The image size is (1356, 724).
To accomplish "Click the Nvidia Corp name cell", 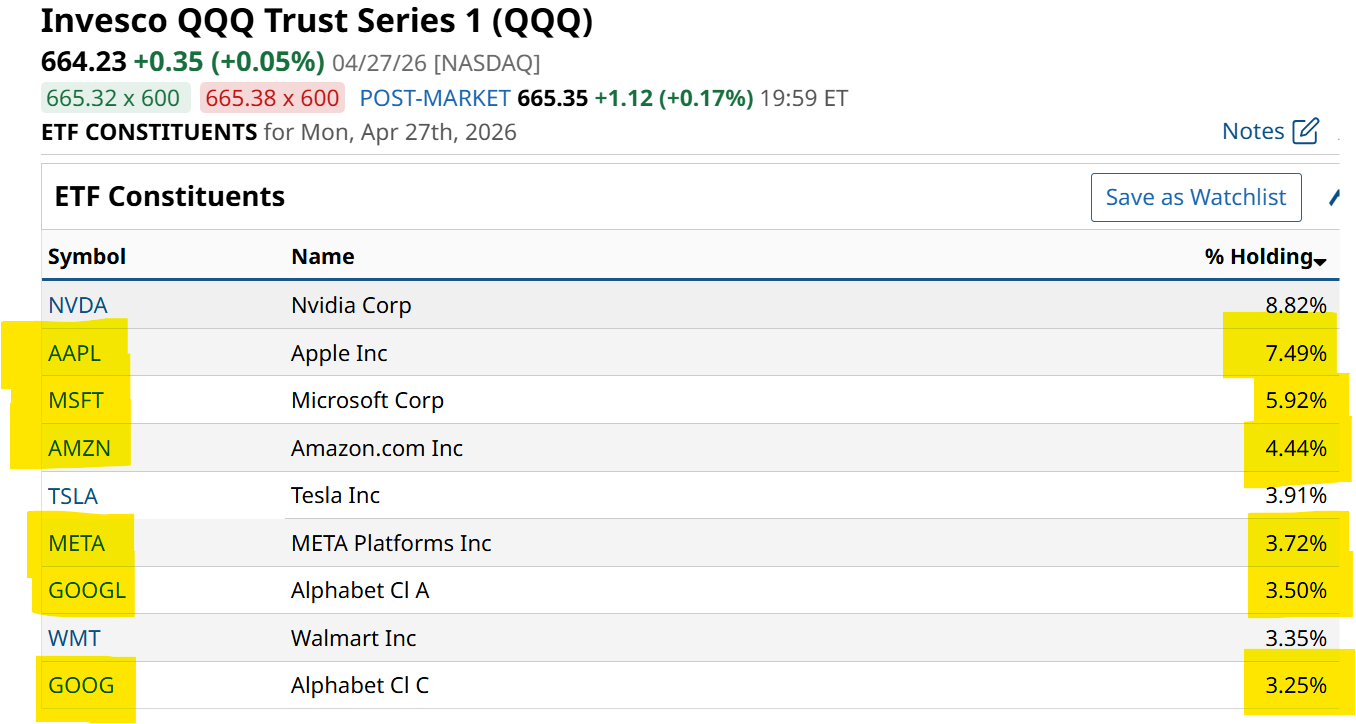I will click(x=351, y=305).
